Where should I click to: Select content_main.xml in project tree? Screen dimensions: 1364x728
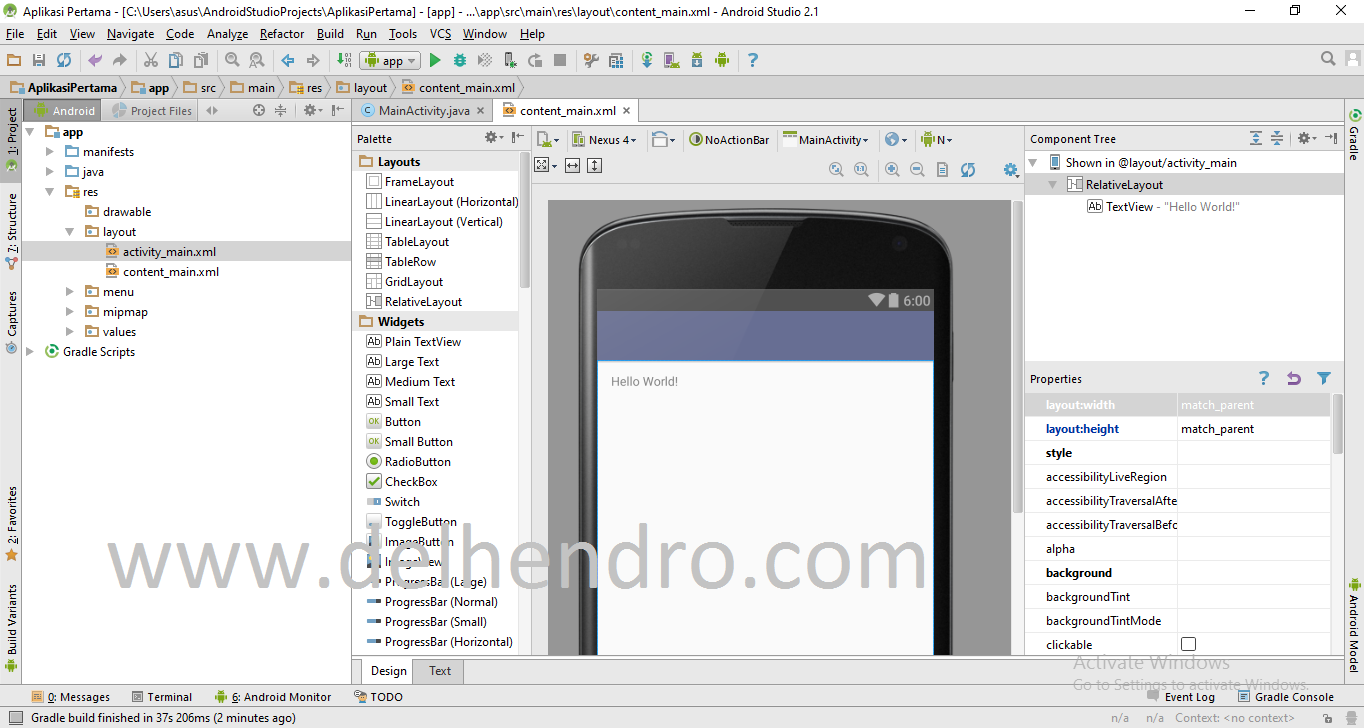pyautogui.click(x=171, y=271)
